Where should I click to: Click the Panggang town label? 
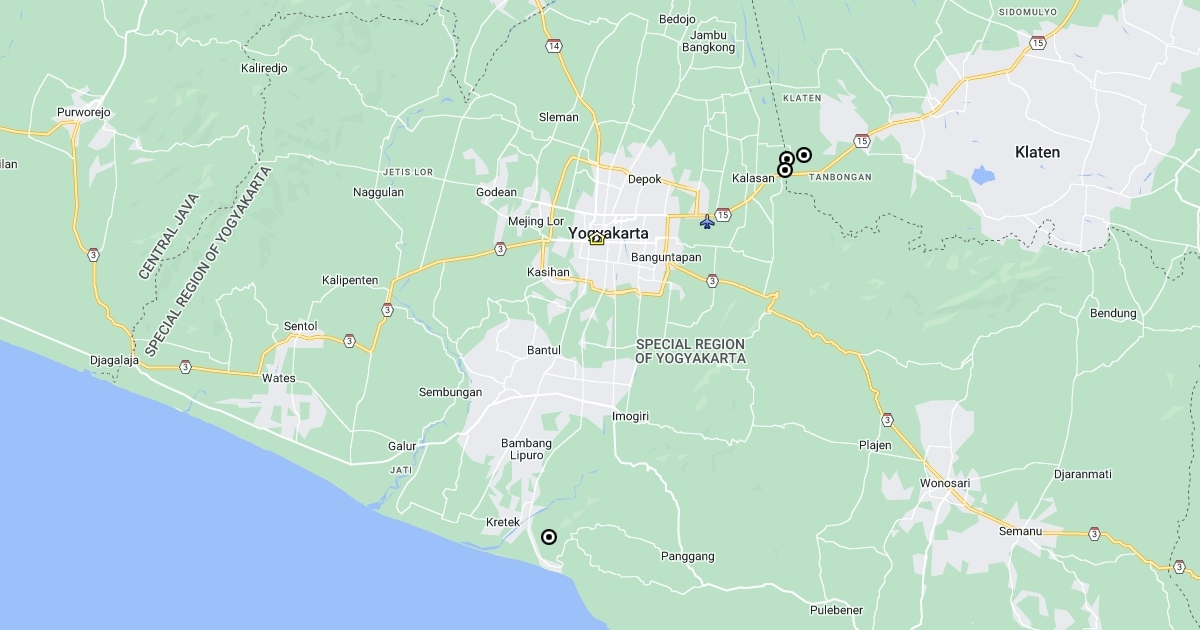(688, 556)
